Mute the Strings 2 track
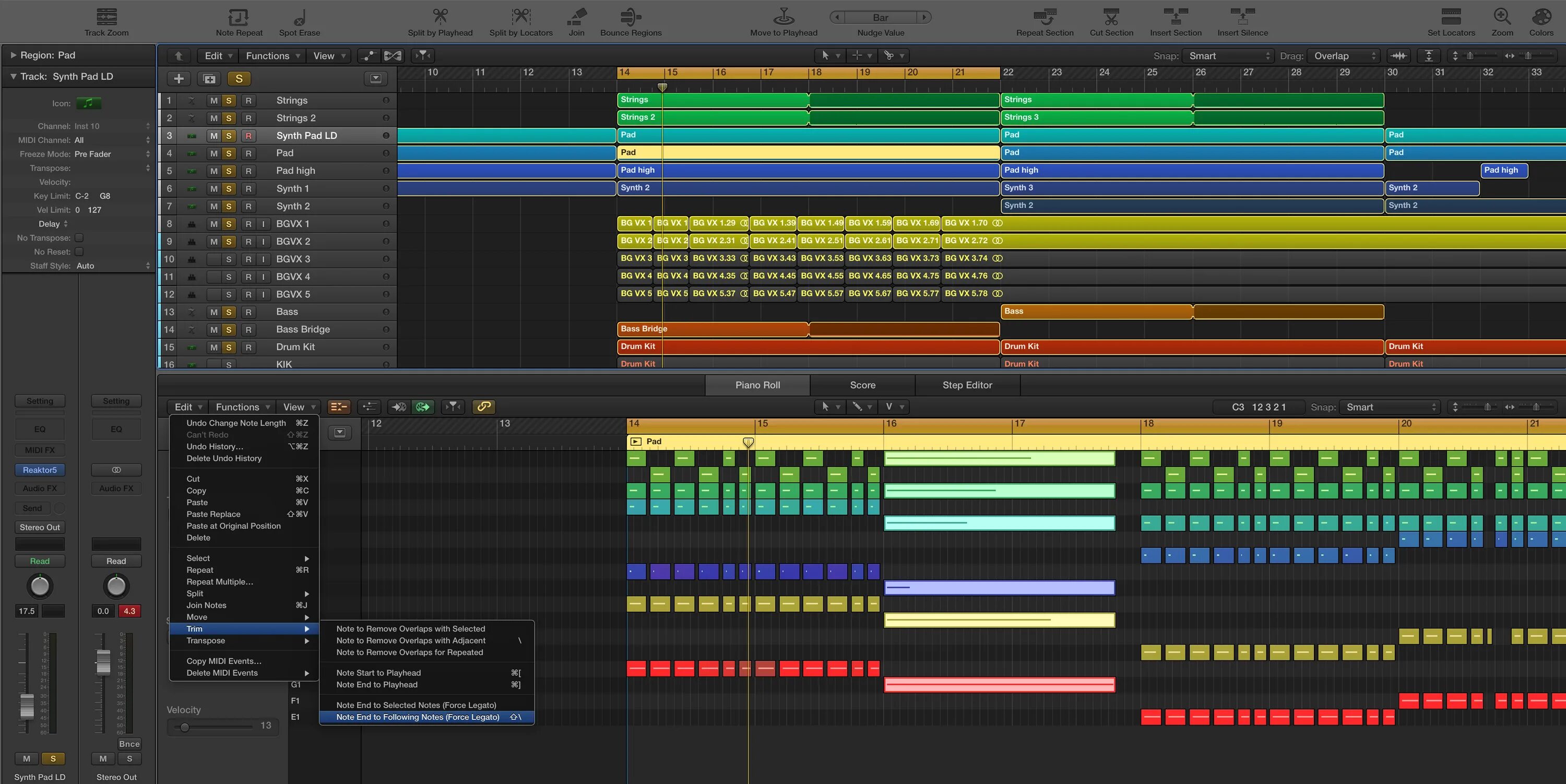 pos(213,118)
